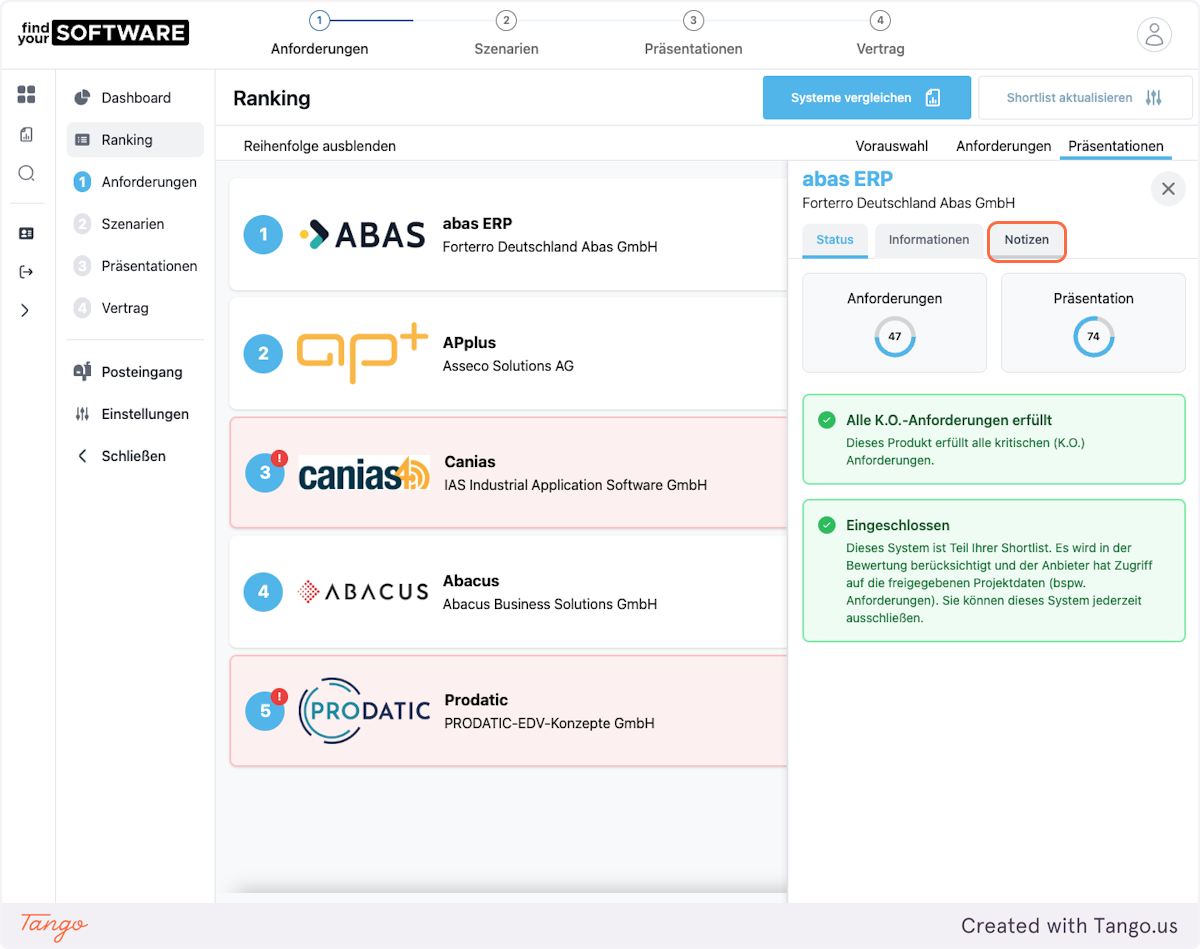Click the Systeme vergleichen button

point(866,98)
